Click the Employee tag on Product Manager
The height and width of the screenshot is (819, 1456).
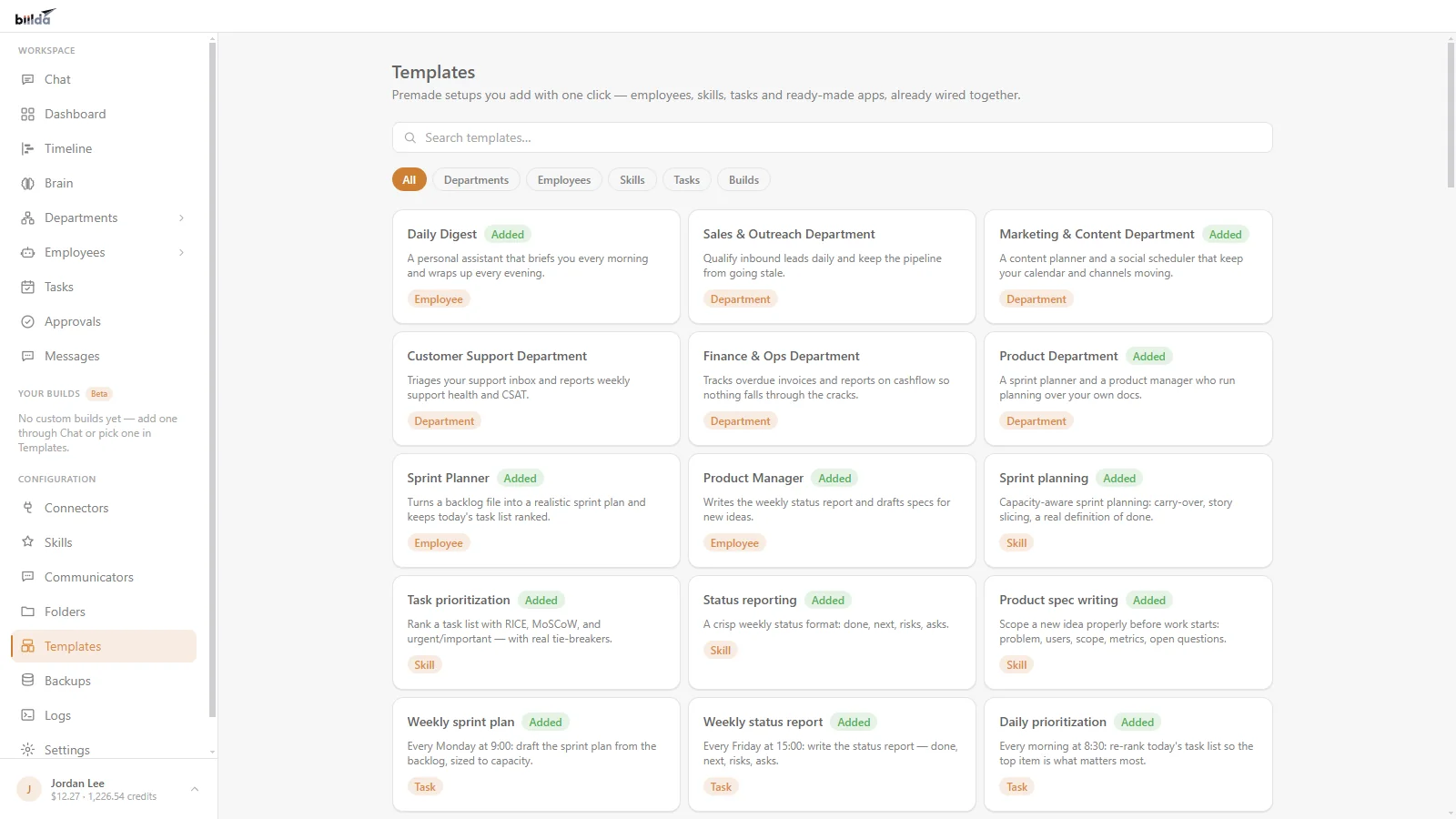click(x=734, y=543)
